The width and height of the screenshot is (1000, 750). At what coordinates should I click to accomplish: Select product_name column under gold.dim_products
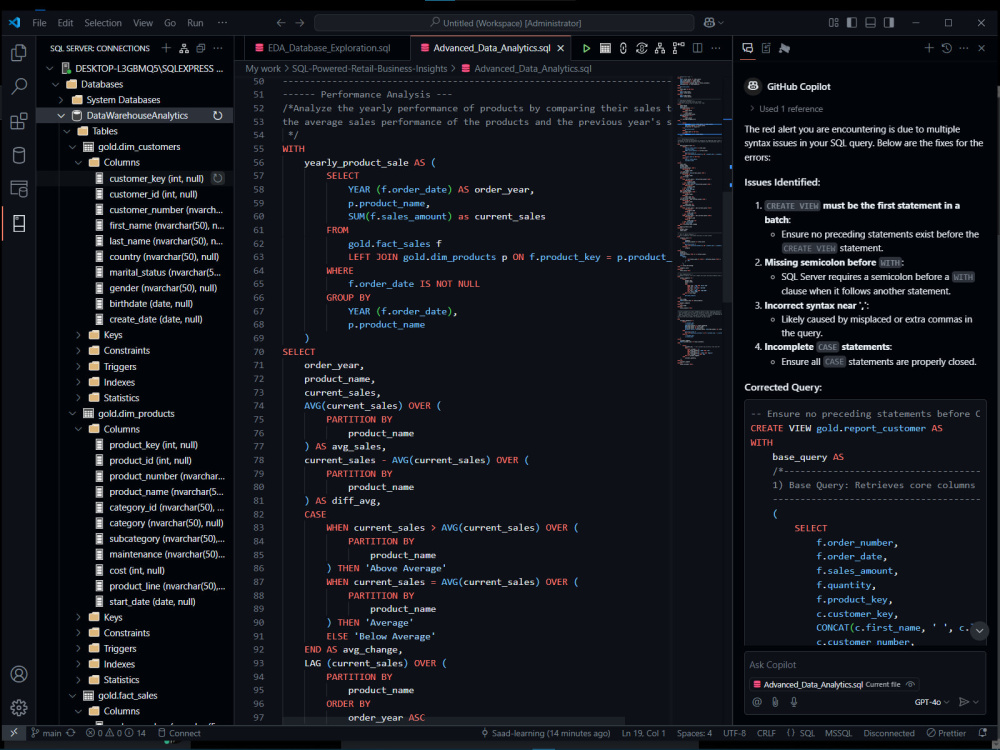click(x=166, y=492)
